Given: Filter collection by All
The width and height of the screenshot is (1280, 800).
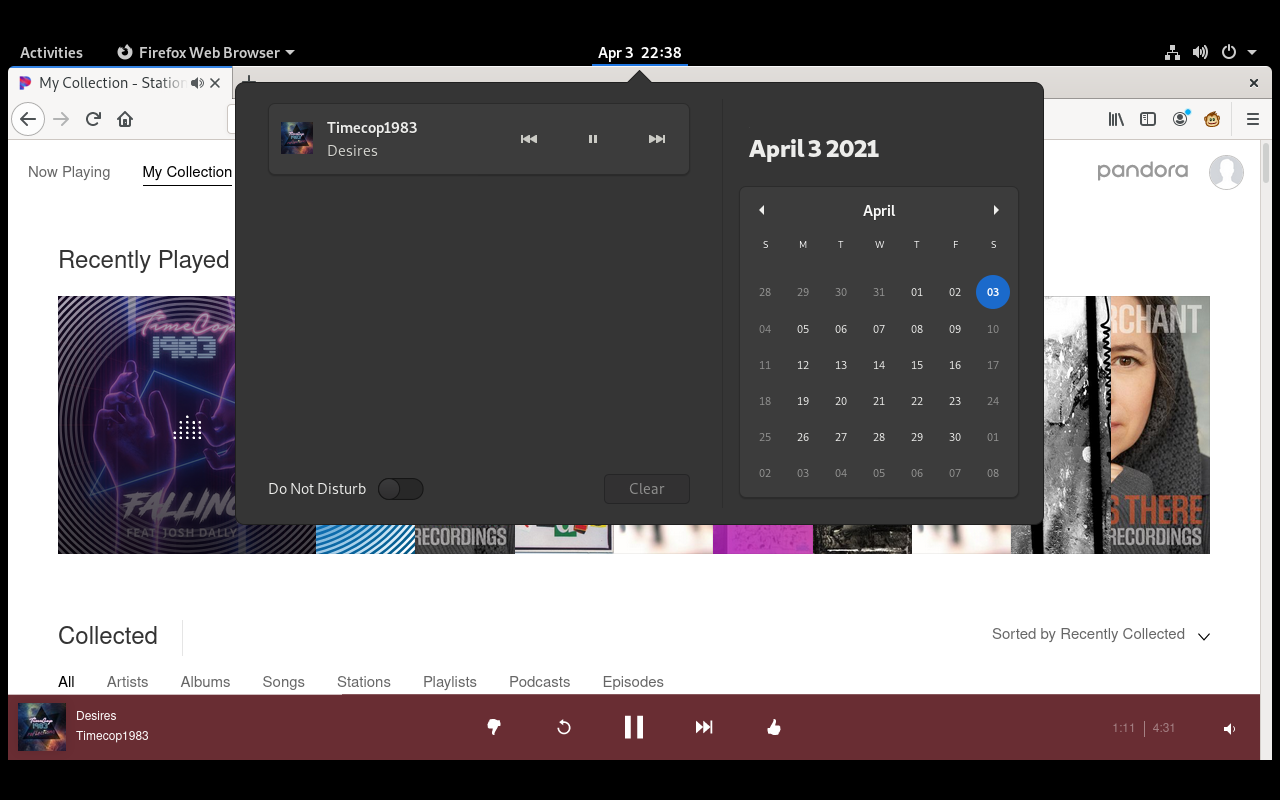Looking at the screenshot, I should 66,682.
